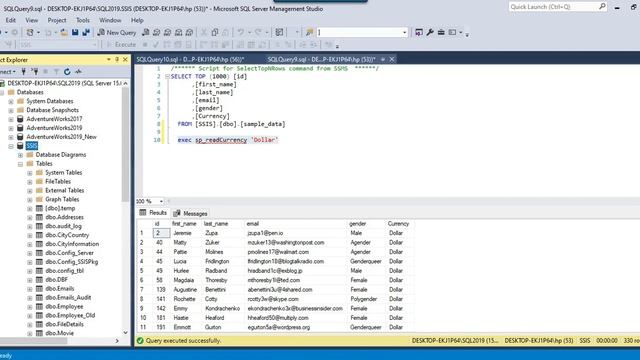This screenshot has height=360, width=640.
Task: Open the View menu
Action: point(31,20)
